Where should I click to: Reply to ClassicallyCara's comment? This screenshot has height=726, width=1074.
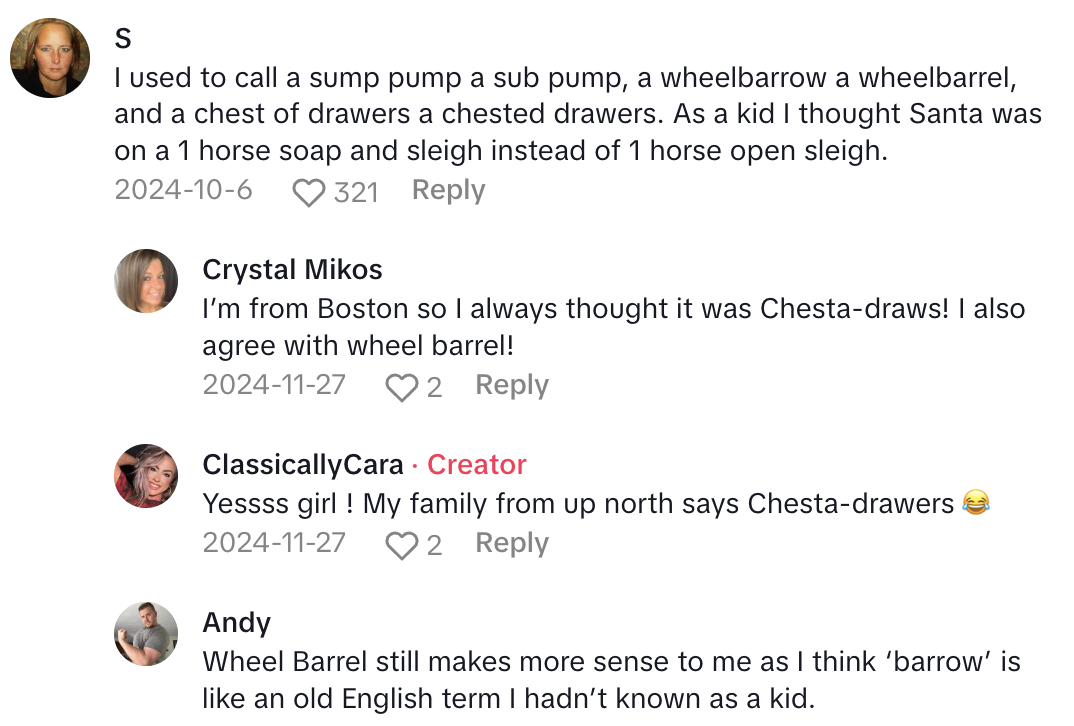tap(512, 543)
